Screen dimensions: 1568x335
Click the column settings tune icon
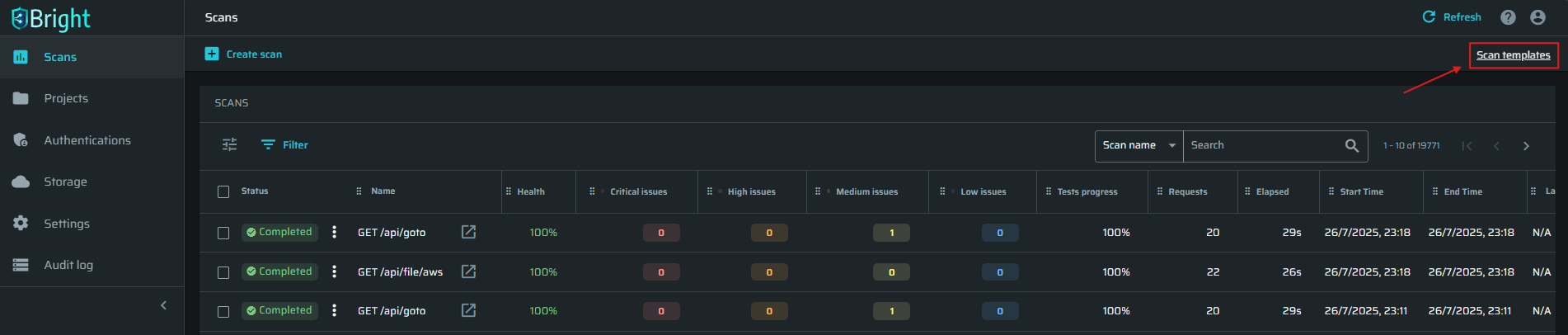[x=229, y=144]
